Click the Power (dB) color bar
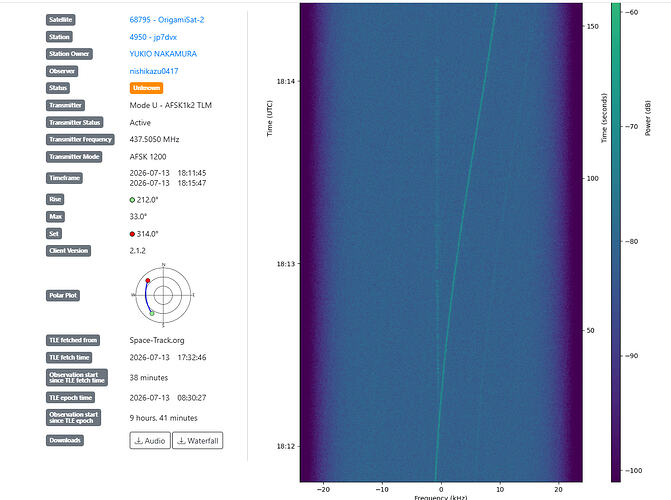Viewport: 671px width, 500px height. click(616, 242)
